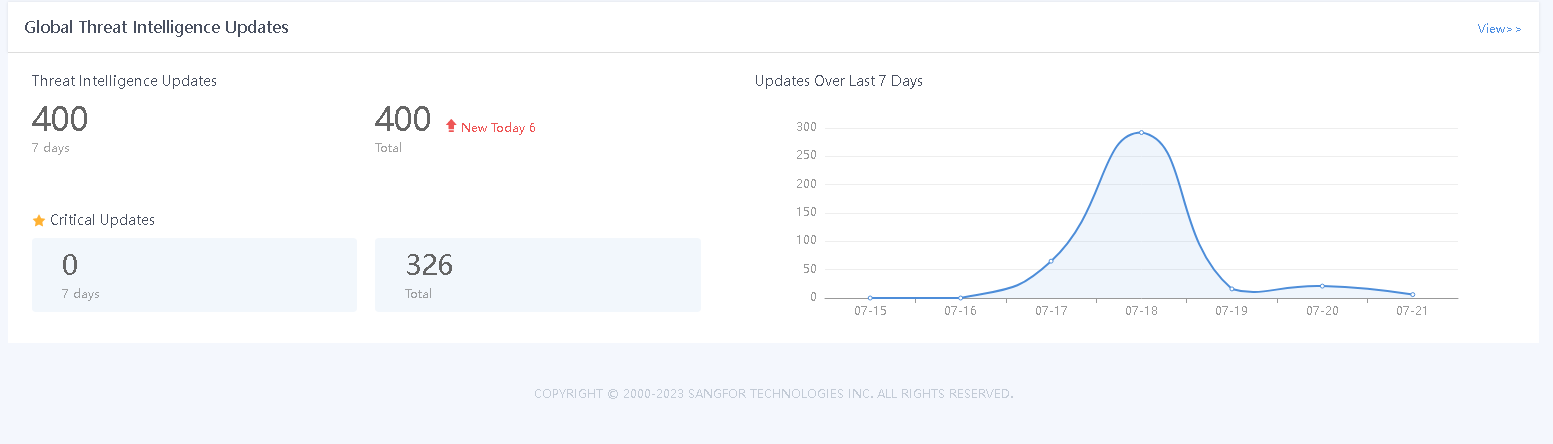Open the critical updates Total 326 card
The image size is (1553, 444).
537,275
